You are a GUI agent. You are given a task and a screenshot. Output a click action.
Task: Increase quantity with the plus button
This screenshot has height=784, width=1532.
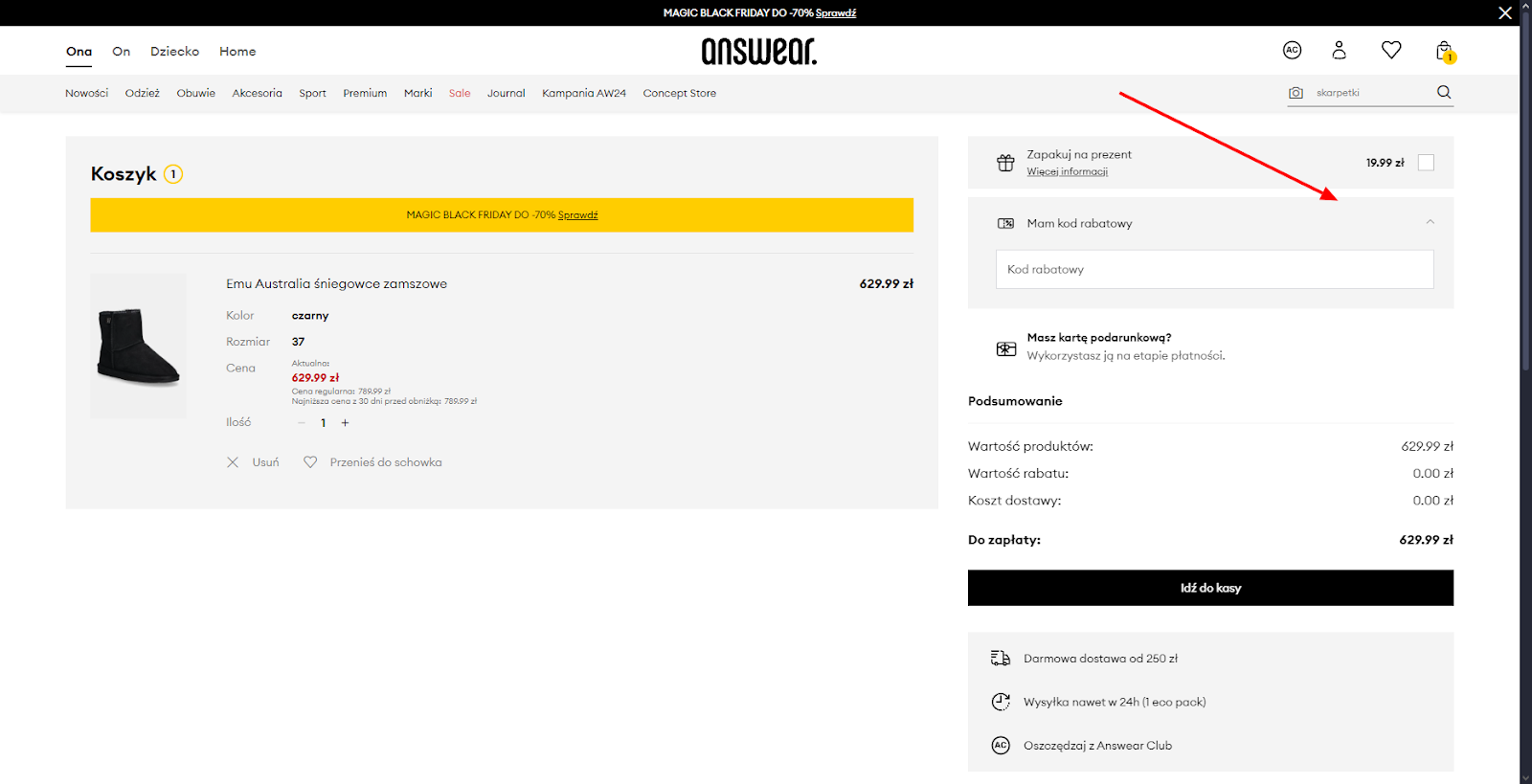pos(345,422)
